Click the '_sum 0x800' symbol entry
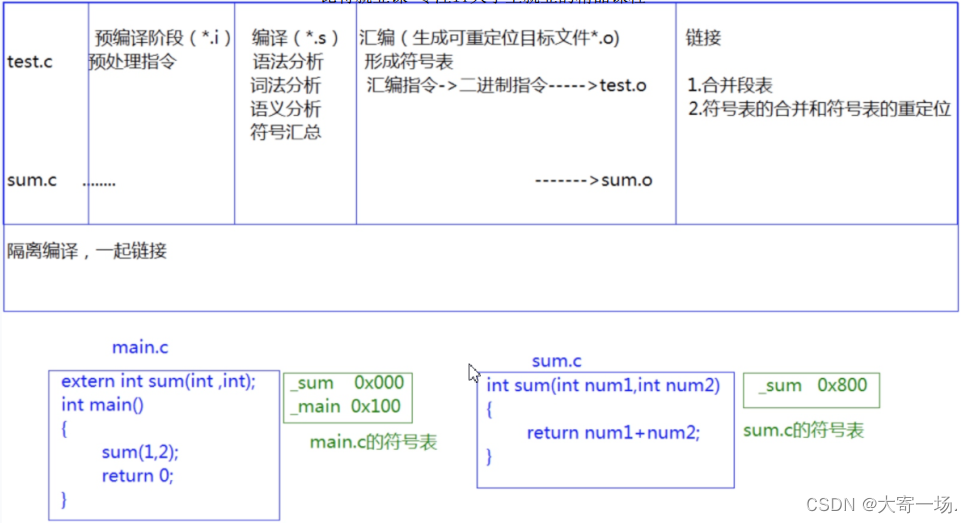This screenshot has height=523, width=972. [813, 385]
